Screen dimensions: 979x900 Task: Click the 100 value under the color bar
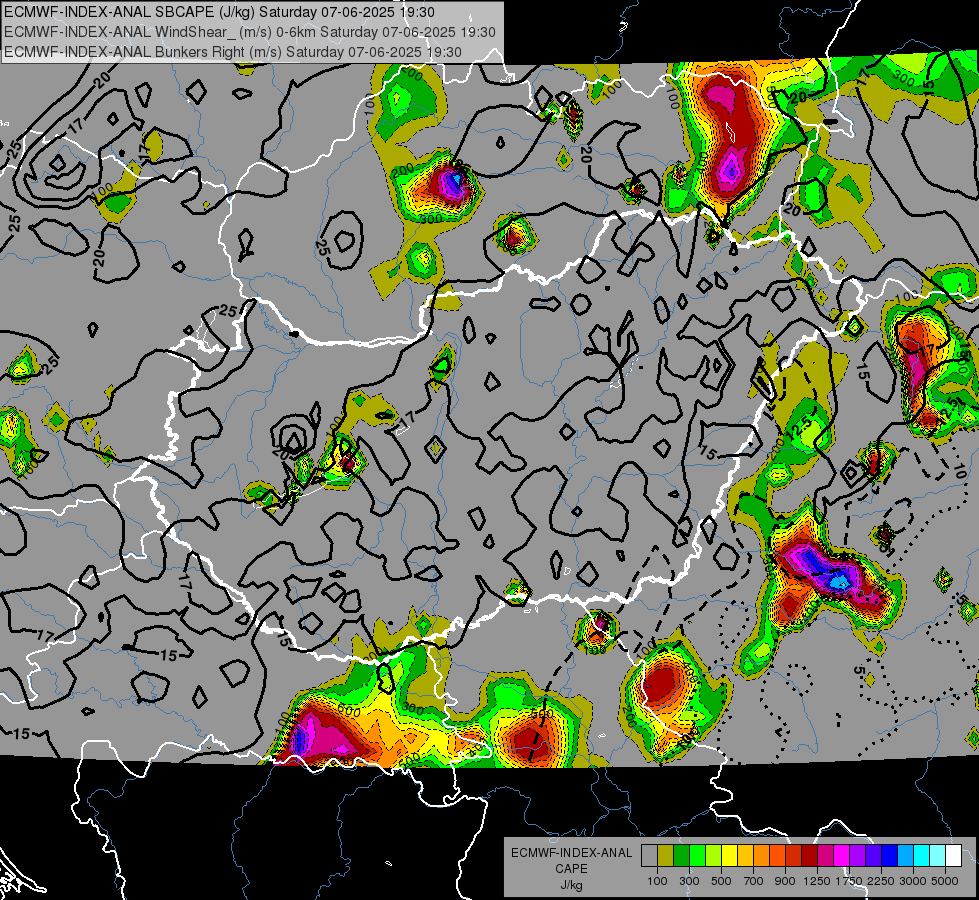(657, 881)
